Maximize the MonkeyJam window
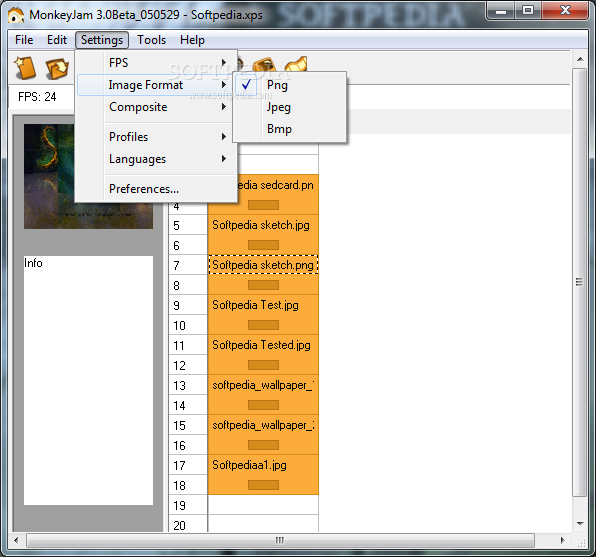The height and width of the screenshot is (557, 596). (x=528, y=11)
